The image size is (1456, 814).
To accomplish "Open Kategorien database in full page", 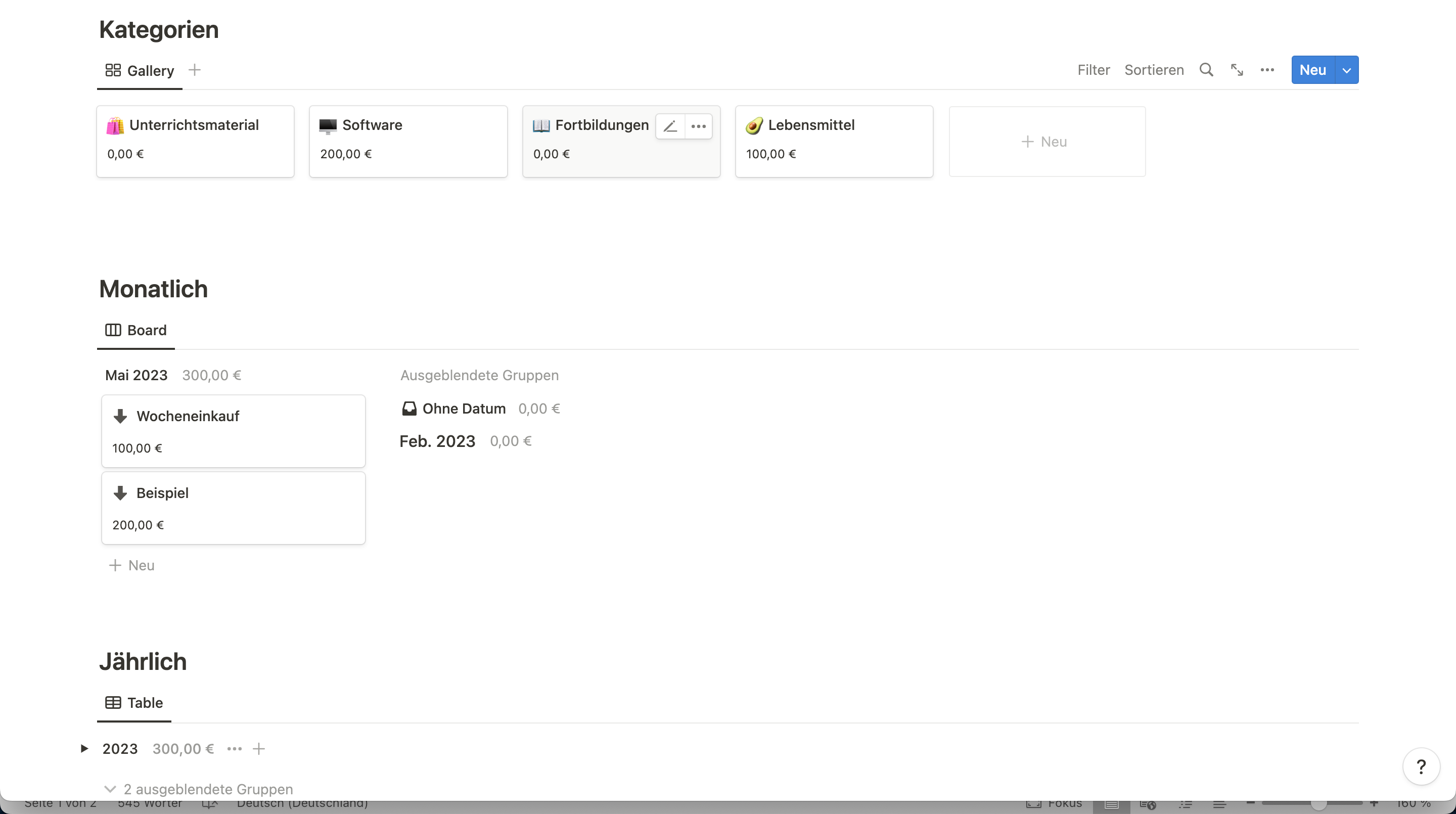I will click(1237, 70).
